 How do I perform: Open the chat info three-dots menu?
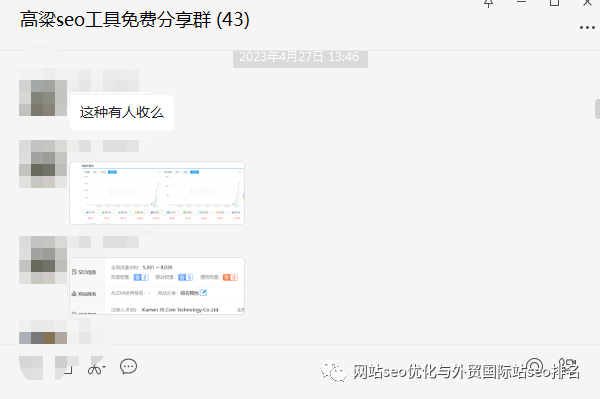587,28
